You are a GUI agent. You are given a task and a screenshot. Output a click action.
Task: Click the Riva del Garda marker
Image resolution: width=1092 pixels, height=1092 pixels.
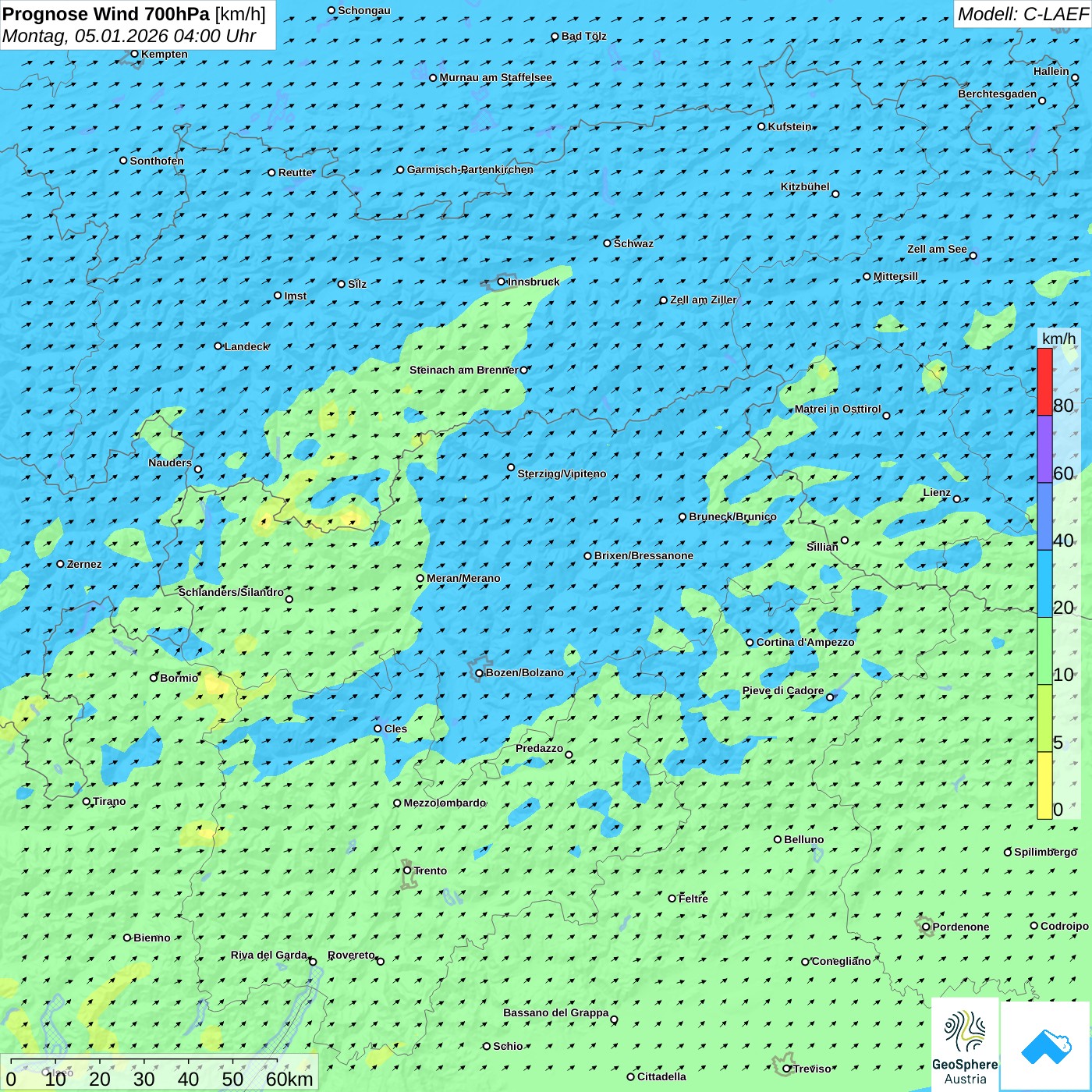click(x=313, y=962)
